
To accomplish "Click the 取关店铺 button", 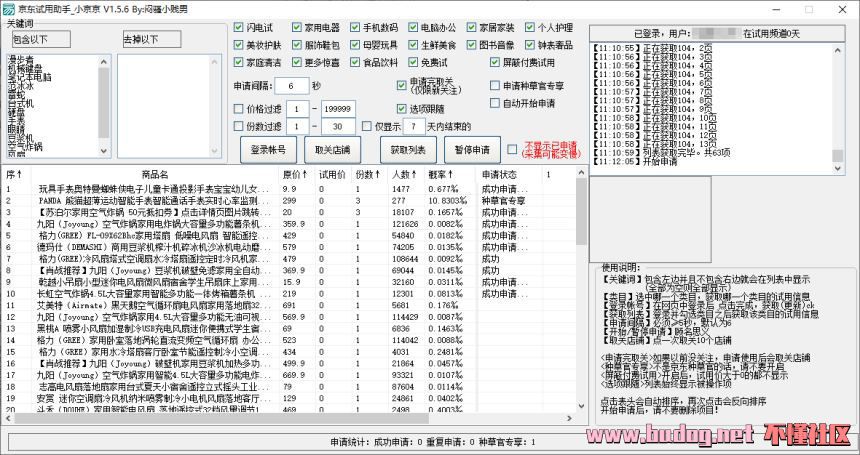I will [332, 150].
